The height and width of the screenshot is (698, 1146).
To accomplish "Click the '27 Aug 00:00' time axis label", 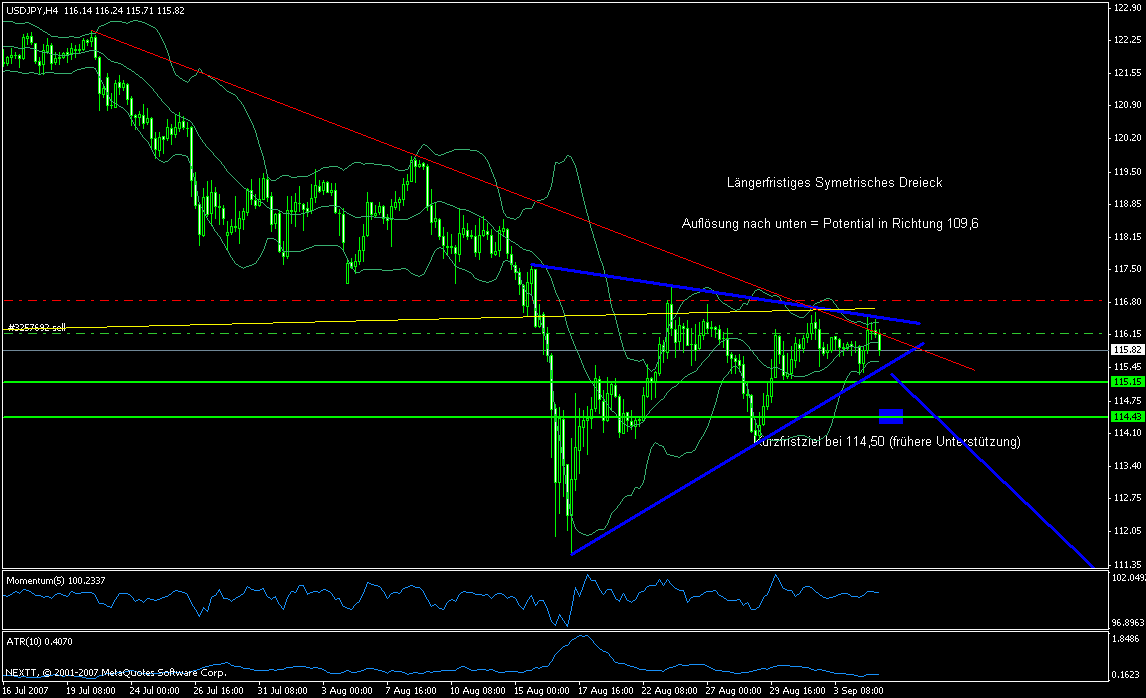I will click(733, 691).
